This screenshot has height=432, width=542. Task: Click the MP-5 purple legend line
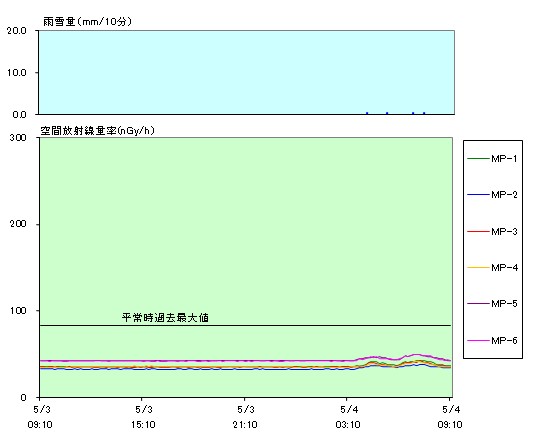point(479,304)
